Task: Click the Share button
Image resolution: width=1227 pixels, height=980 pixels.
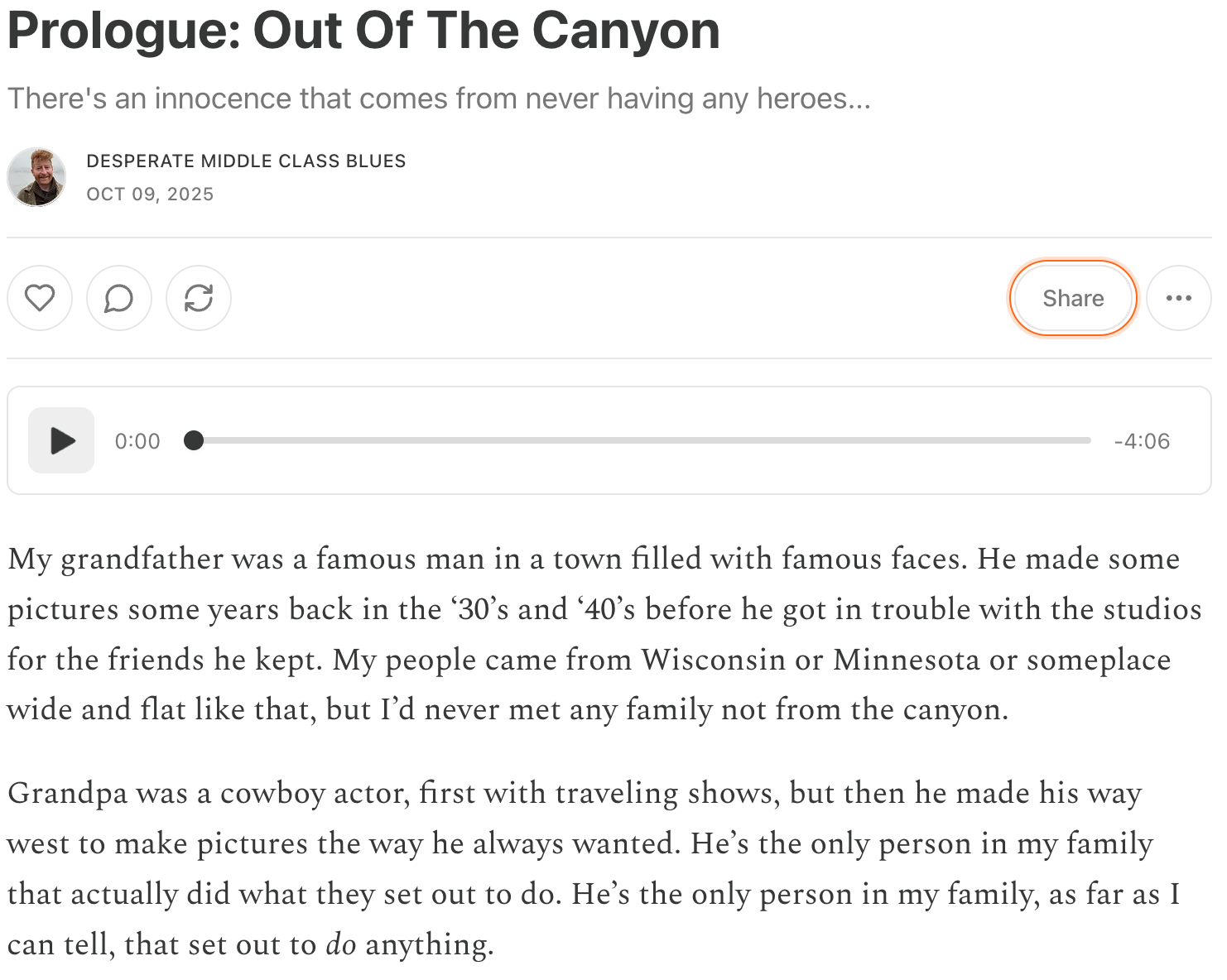Action: (x=1073, y=298)
